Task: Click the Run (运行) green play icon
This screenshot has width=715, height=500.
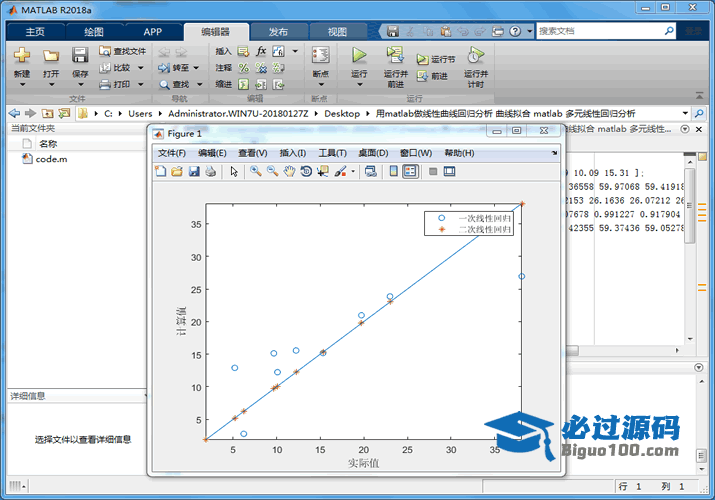Action: pyautogui.click(x=359, y=56)
